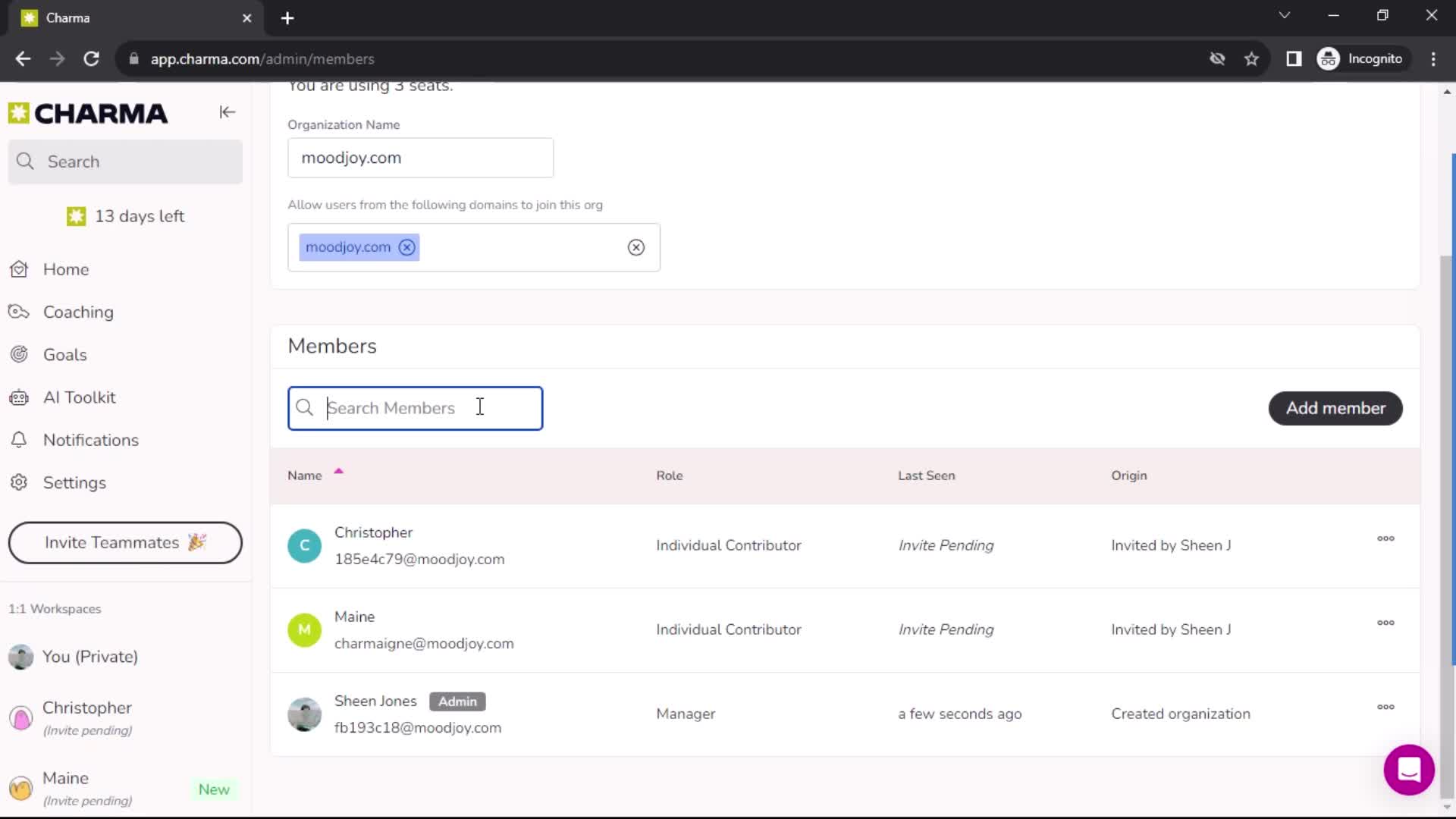Click the Role column header
The height and width of the screenshot is (819, 1456).
click(x=670, y=475)
